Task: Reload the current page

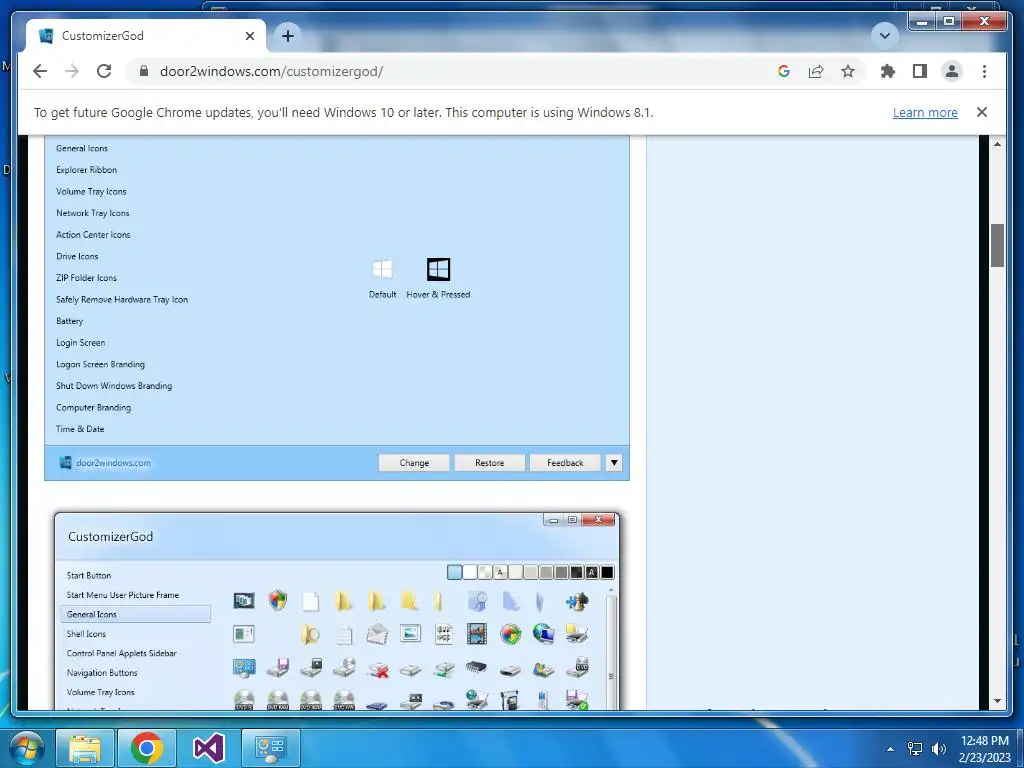Action: pyautogui.click(x=104, y=71)
